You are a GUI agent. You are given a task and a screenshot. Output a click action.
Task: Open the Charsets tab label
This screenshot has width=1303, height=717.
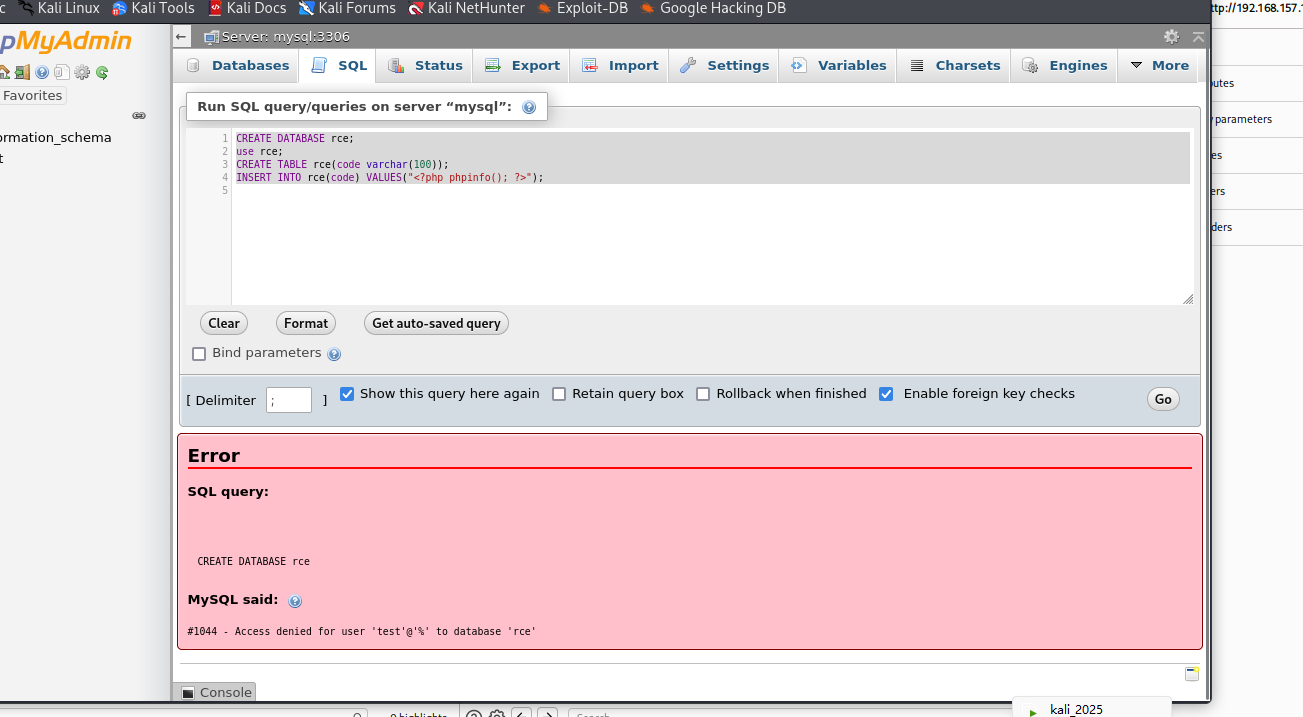pyautogui.click(x=968, y=66)
